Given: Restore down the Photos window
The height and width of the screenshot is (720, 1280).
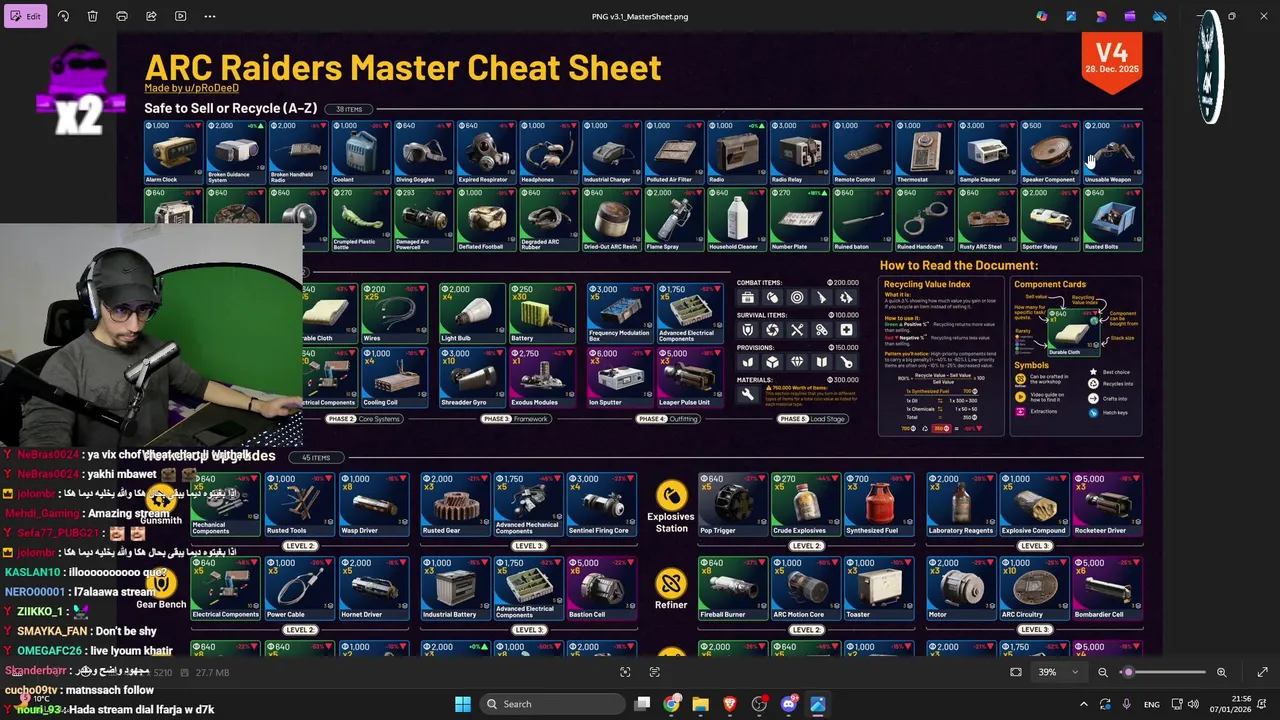Looking at the screenshot, I should tap(1232, 16).
